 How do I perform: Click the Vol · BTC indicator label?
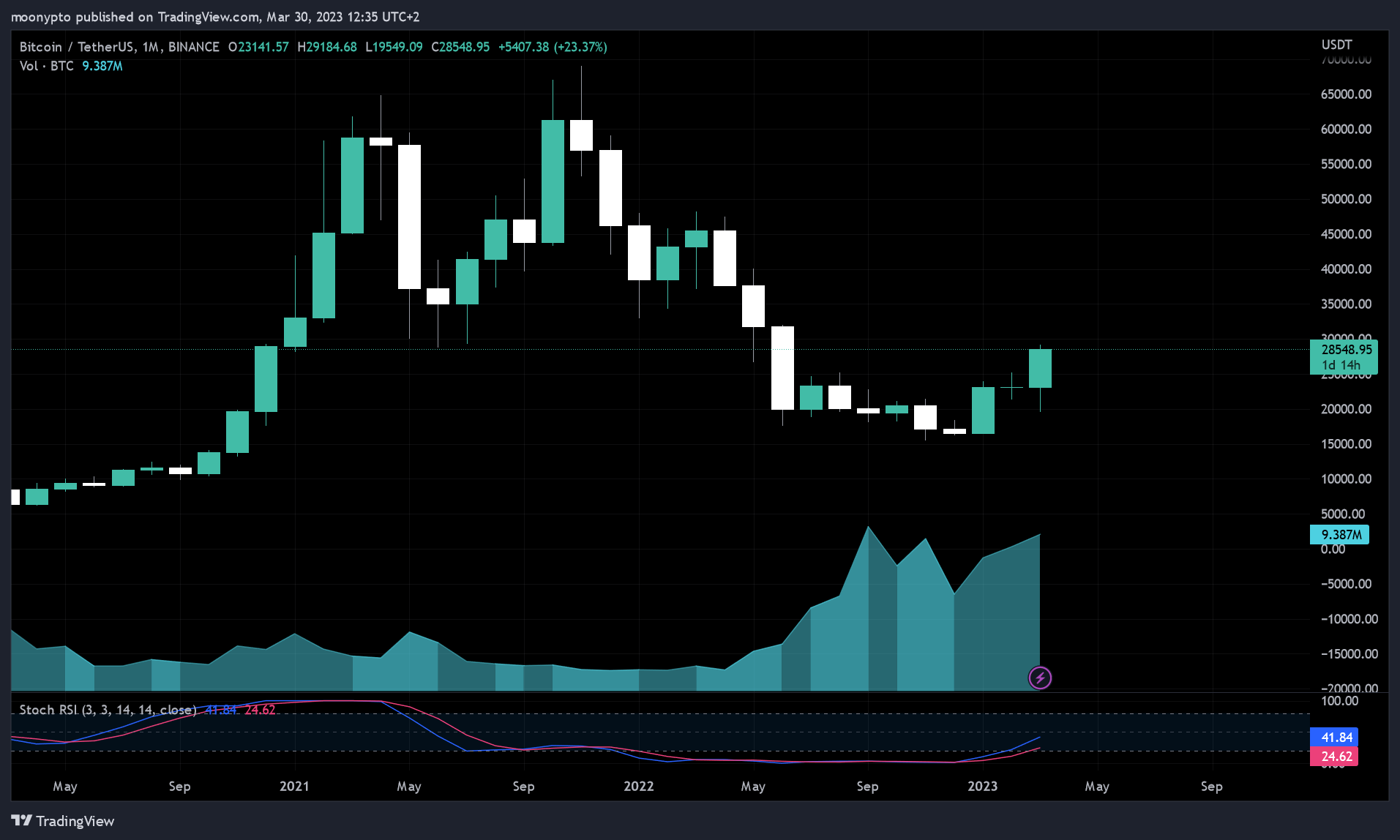(47, 66)
